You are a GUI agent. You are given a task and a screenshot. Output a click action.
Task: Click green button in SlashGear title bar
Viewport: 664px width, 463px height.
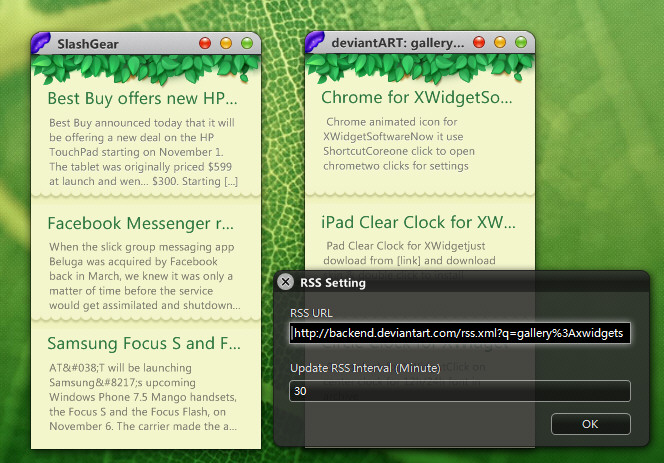coord(247,43)
